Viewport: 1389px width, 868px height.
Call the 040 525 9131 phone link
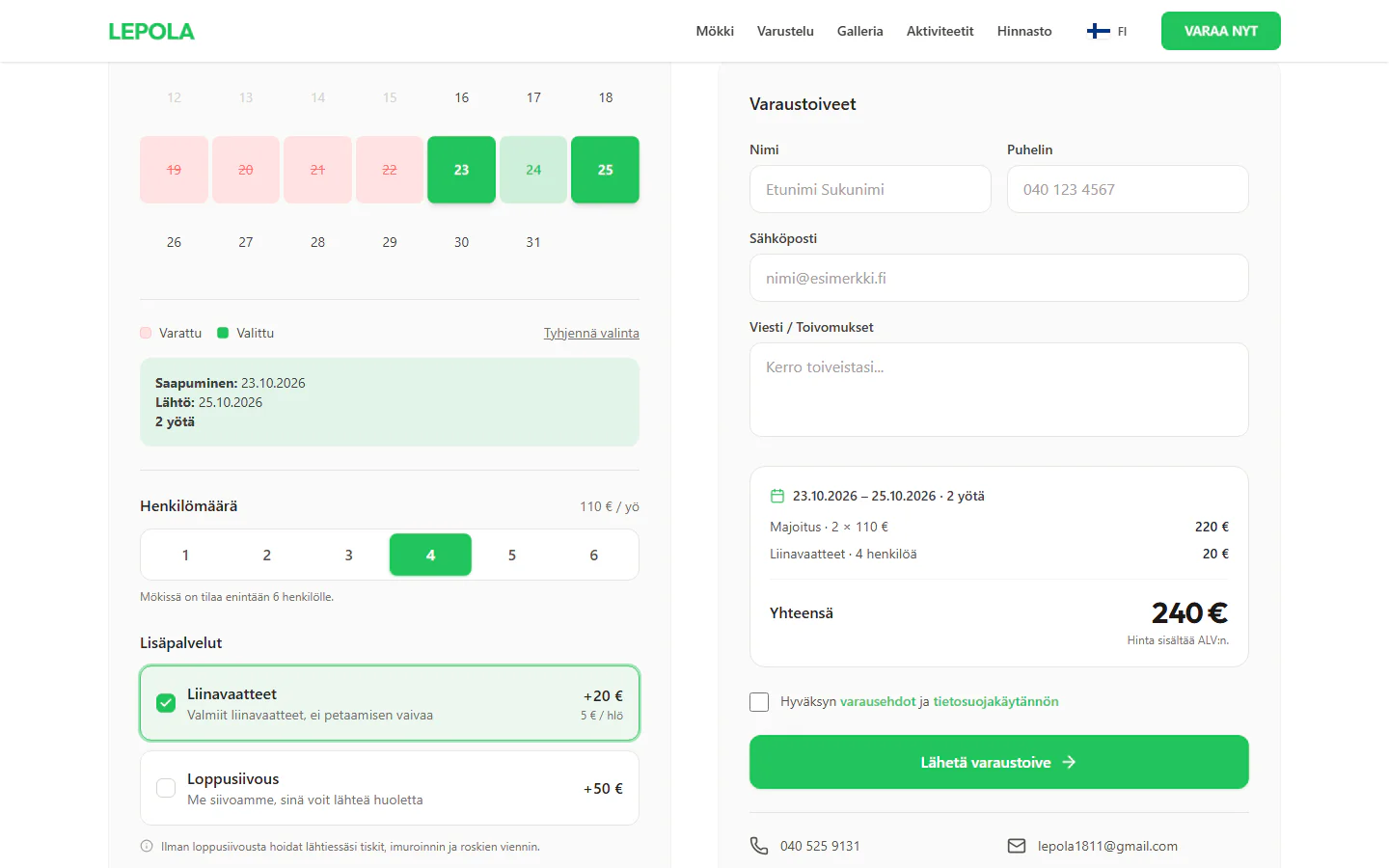[820, 846]
